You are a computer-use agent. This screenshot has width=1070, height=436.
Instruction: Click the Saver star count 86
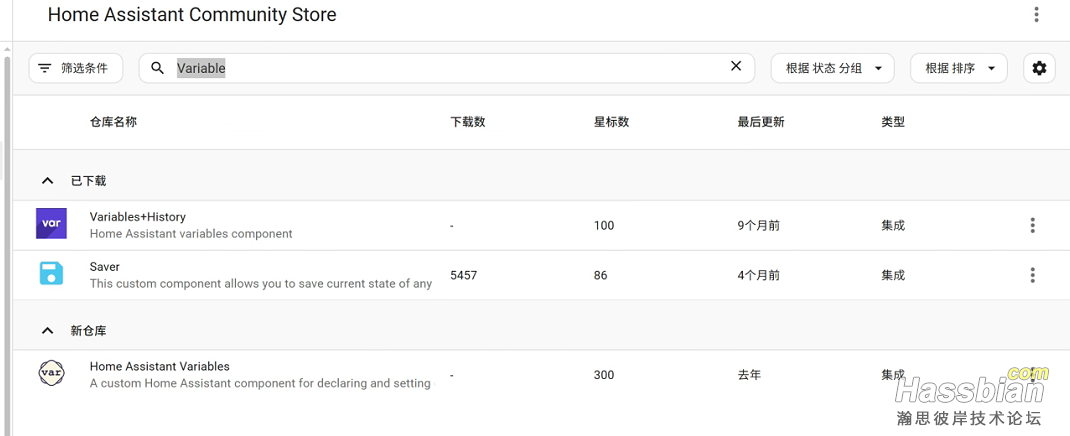[601, 276]
